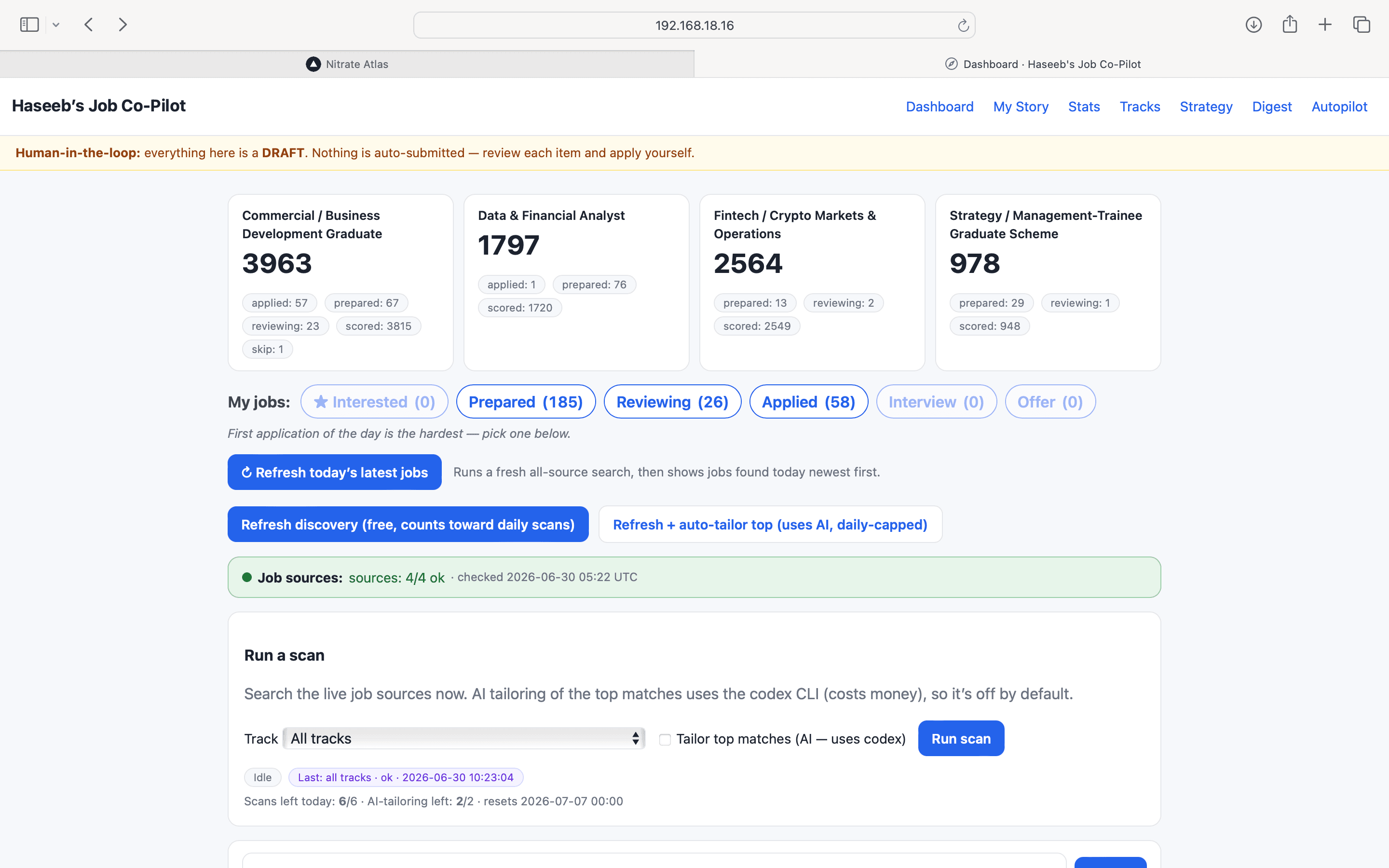
Task: Click the count 3963
Action: coord(277,263)
